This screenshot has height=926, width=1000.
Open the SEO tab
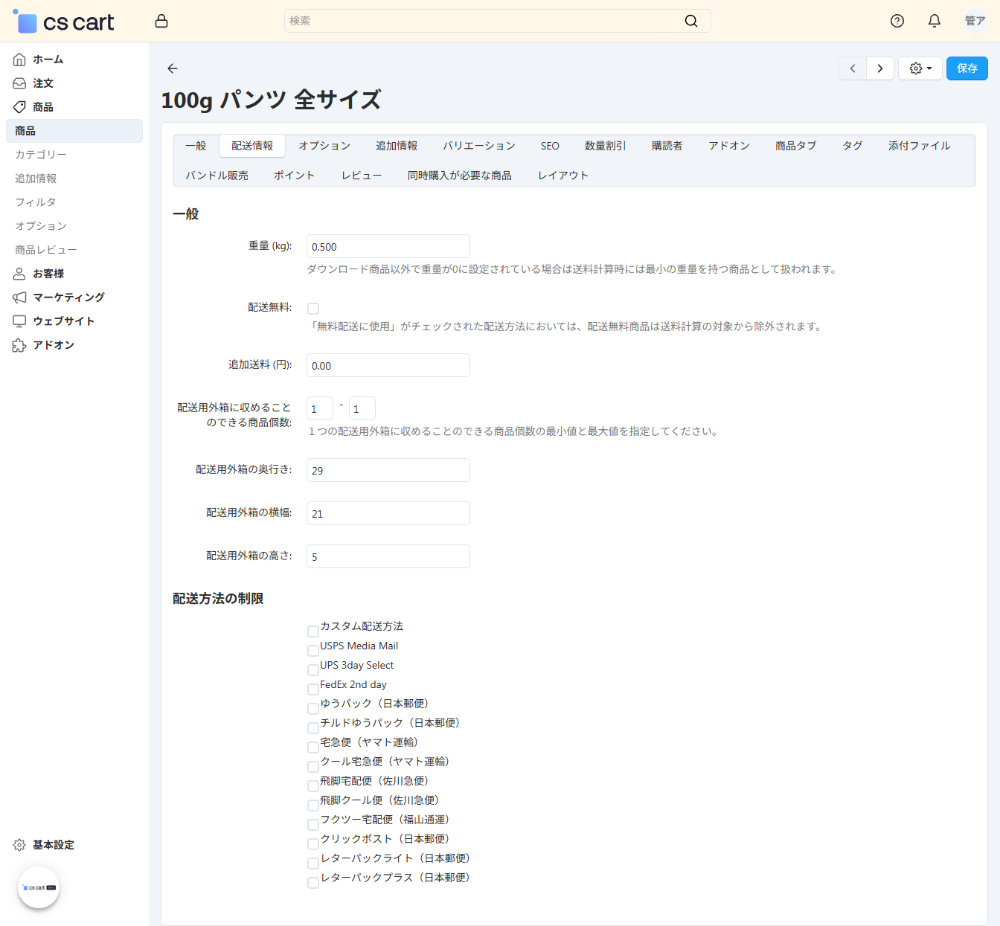coord(550,146)
